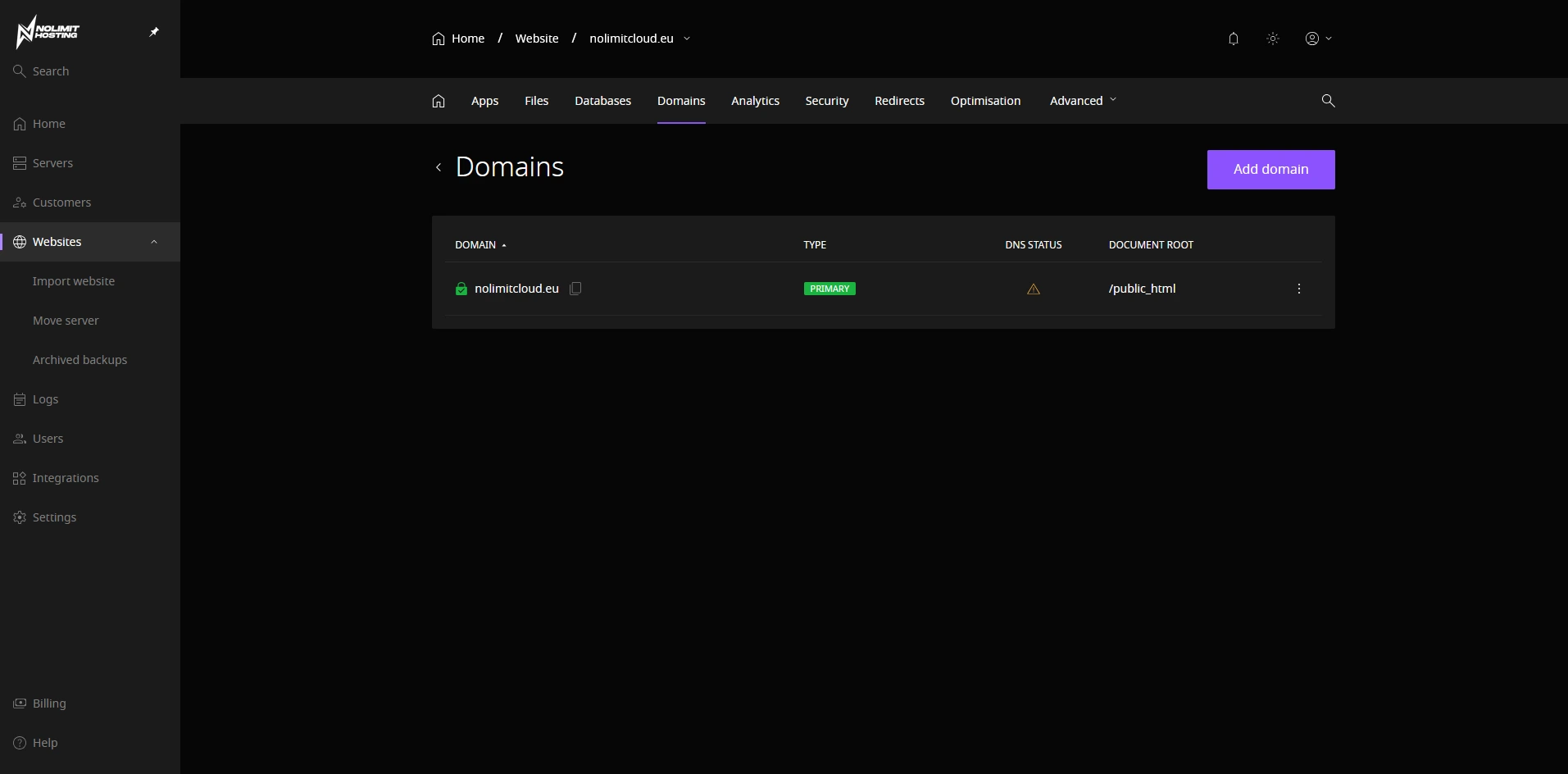Click the green SSL lock icon

pyautogui.click(x=461, y=289)
